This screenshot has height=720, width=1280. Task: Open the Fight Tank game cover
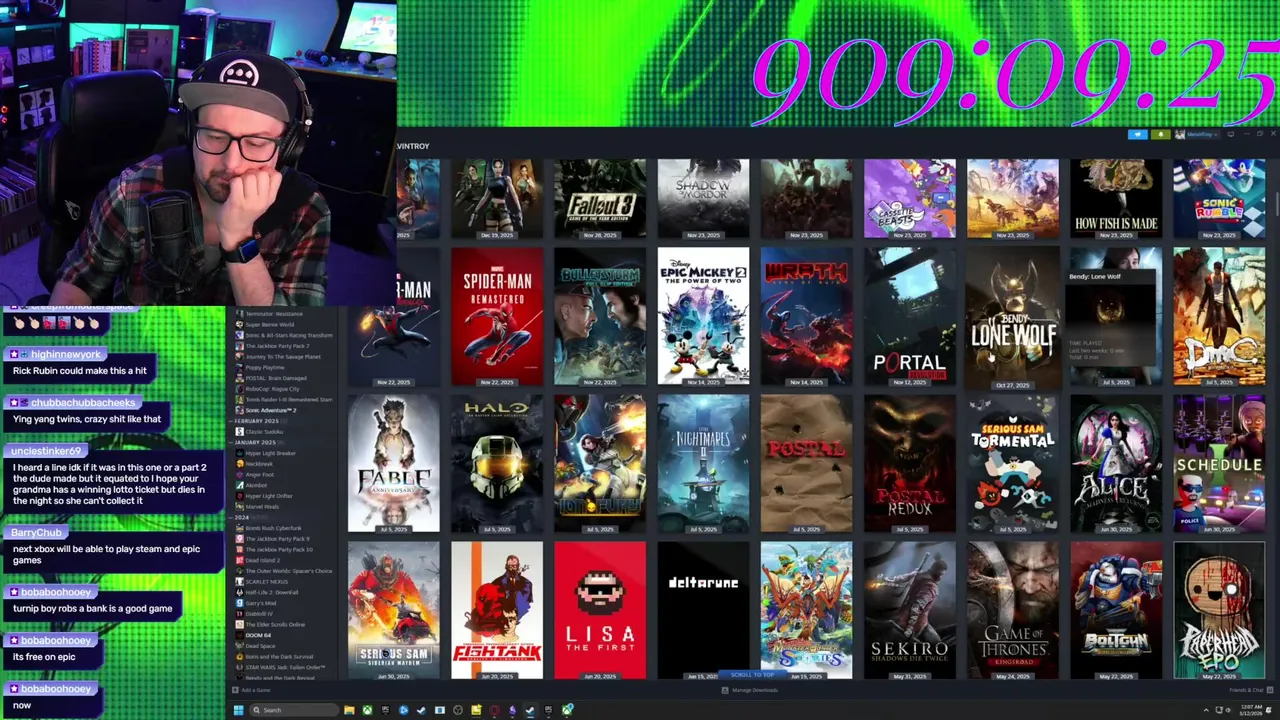click(497, 610)
